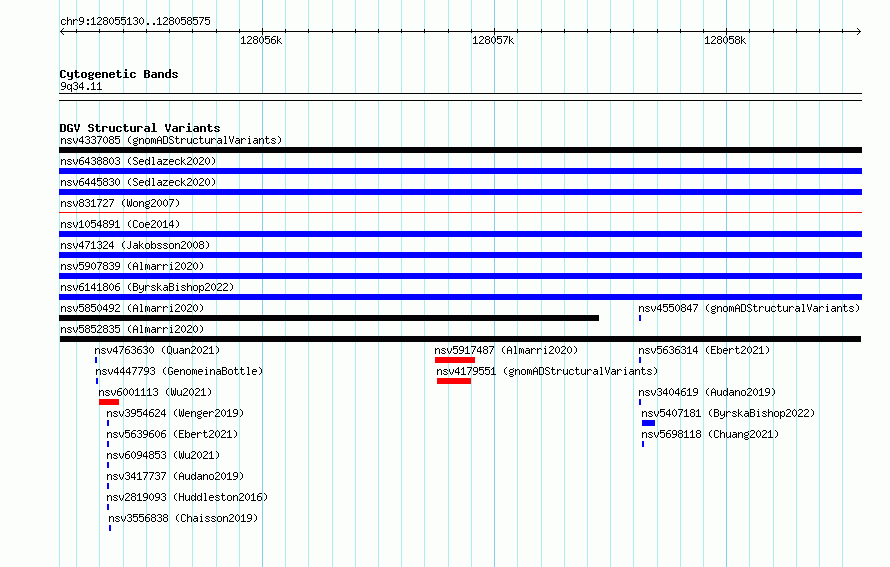Image resolution: width=890 pixels, height=567 pixels.
Task: Click the thin red line of nsv831727
Action: click(460, 213)
